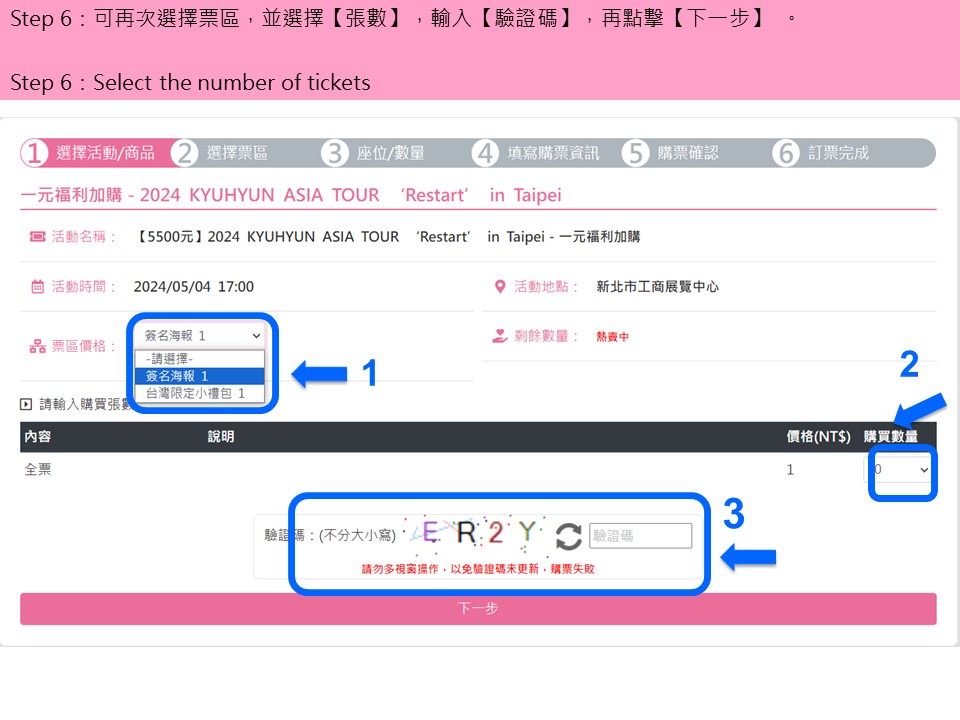Click the calendar icon beside 活動時間

pos(37,287)
